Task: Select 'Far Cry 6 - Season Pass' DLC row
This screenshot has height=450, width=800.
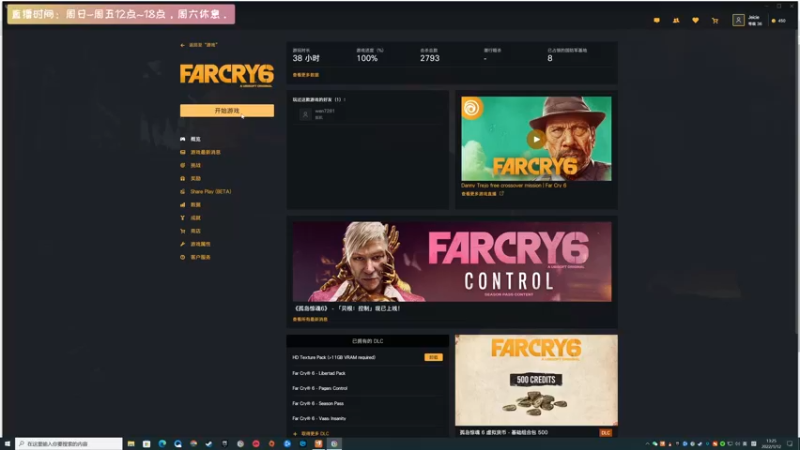Action: tap(367, 403)
